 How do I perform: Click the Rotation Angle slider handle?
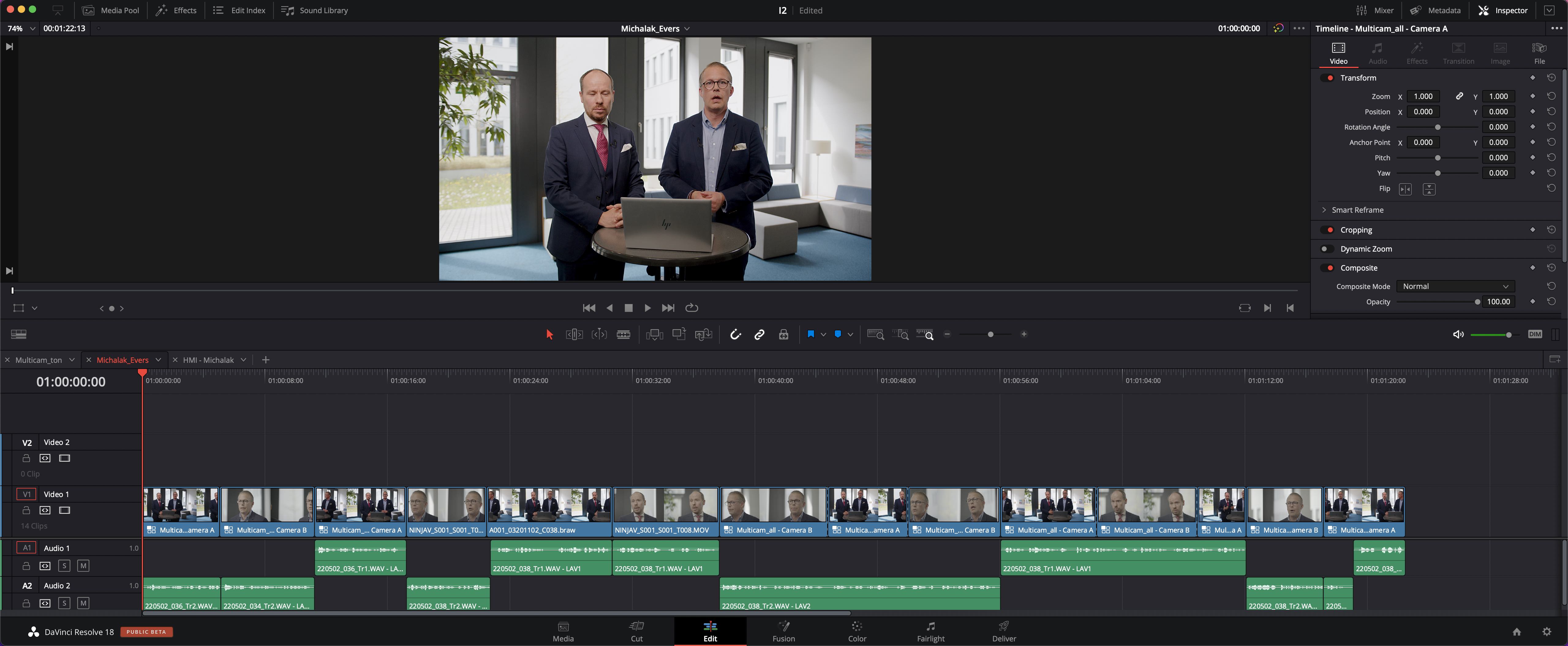pos(1438,127)
